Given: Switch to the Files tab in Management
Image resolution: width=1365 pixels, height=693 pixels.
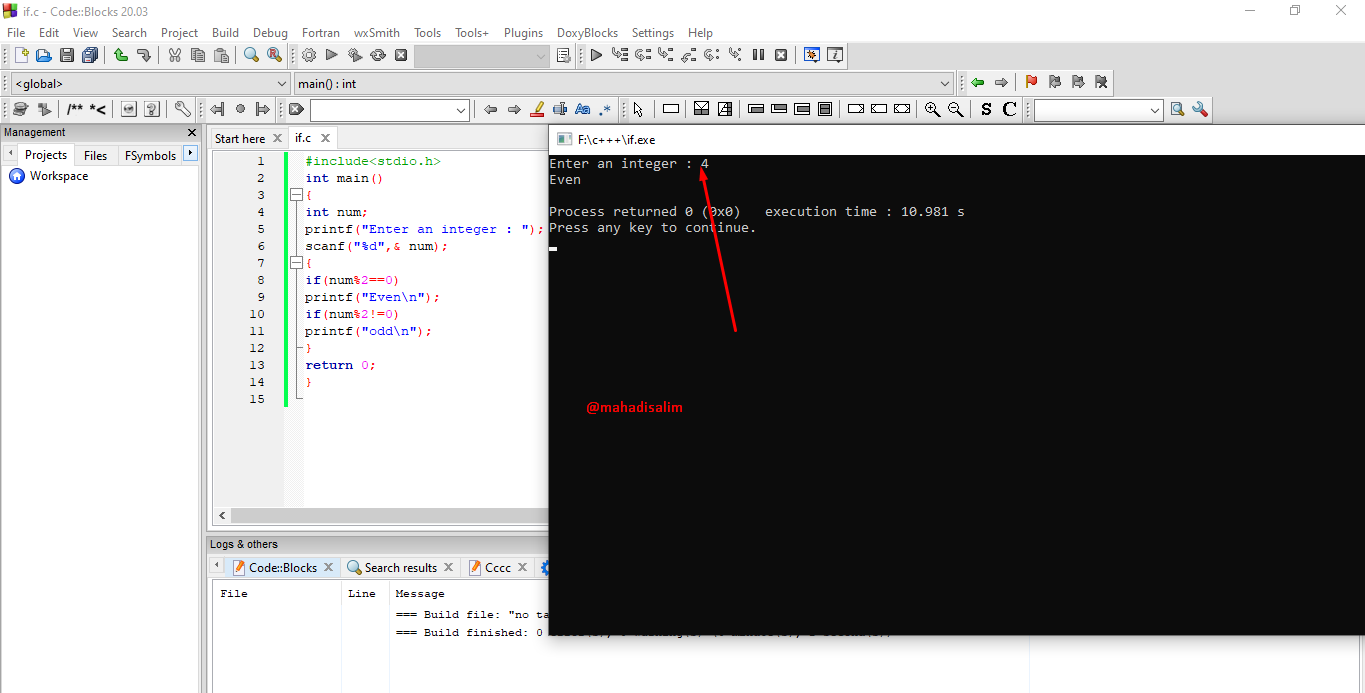Looking at the screenshot, I should tap(95, 155).
